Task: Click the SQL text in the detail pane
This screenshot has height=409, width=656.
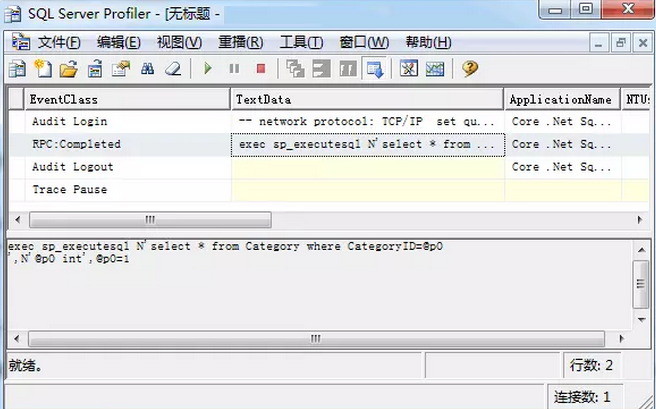Action: pos(225,253)
